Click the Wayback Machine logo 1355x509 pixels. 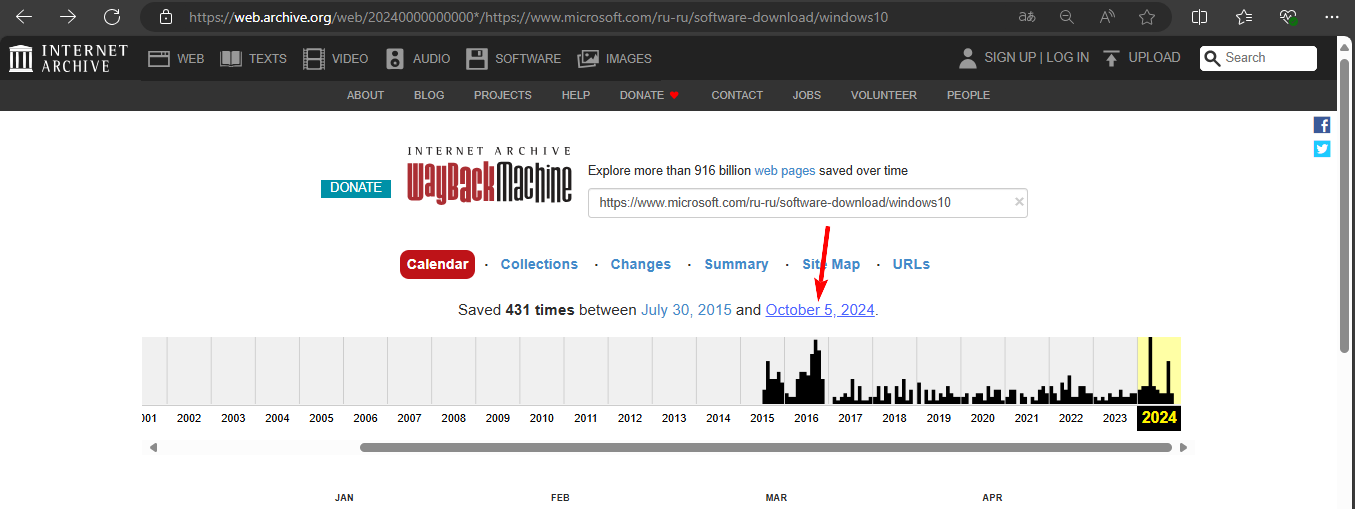click(x=490, y=175)
